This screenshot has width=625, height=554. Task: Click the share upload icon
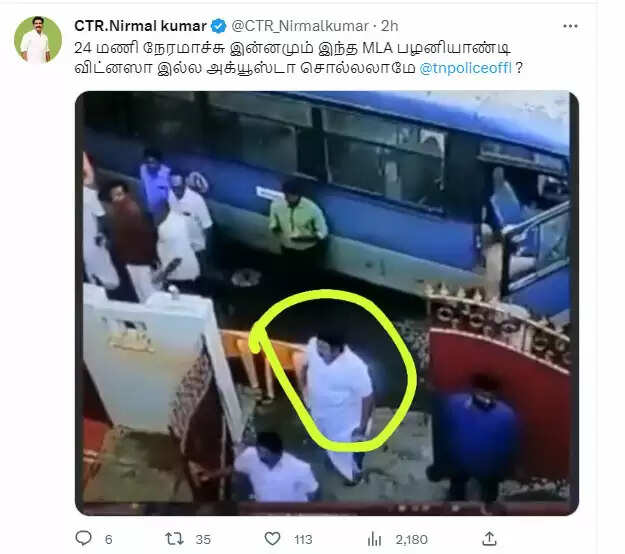[x=489, y=539]
